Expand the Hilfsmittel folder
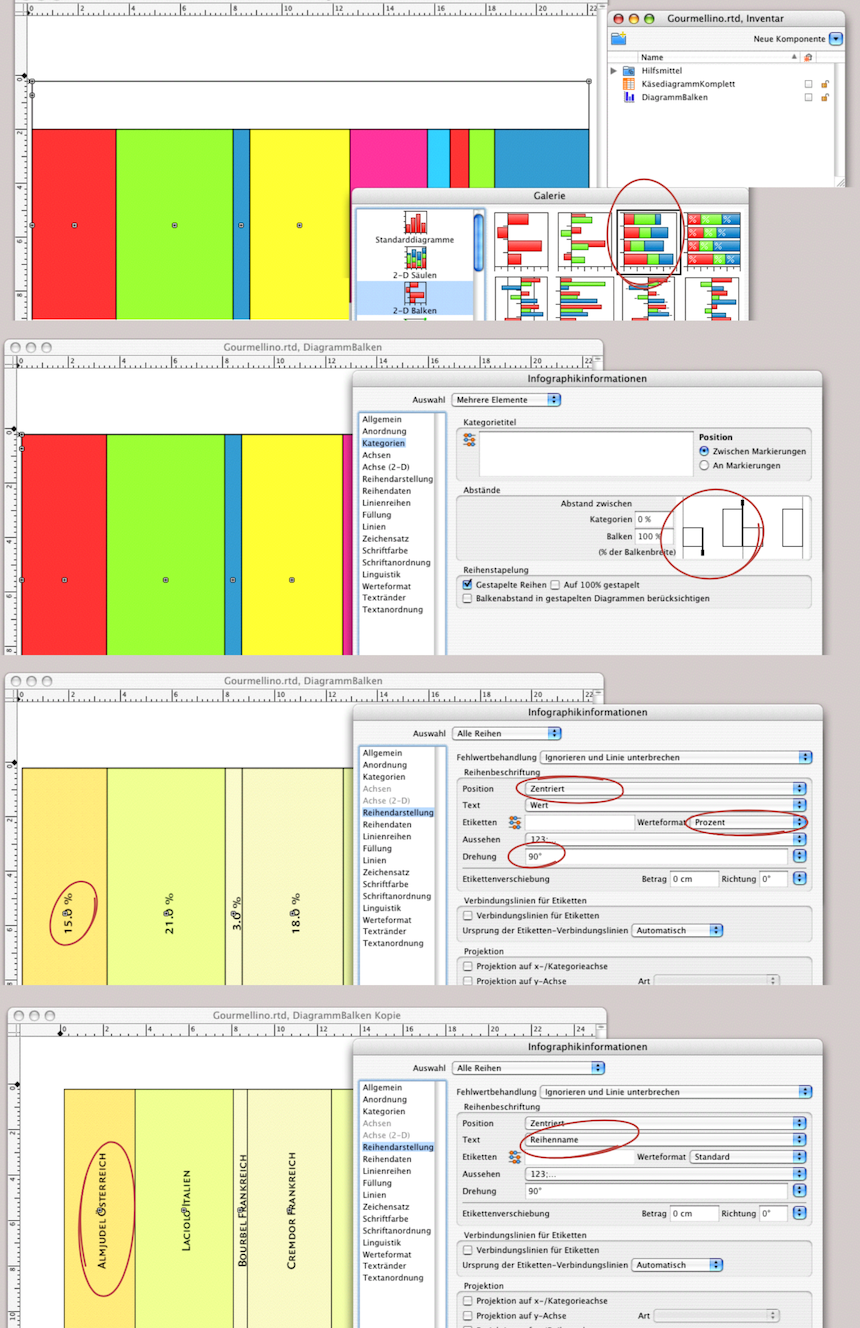The image size is (860, 1328). coord(614,71)
